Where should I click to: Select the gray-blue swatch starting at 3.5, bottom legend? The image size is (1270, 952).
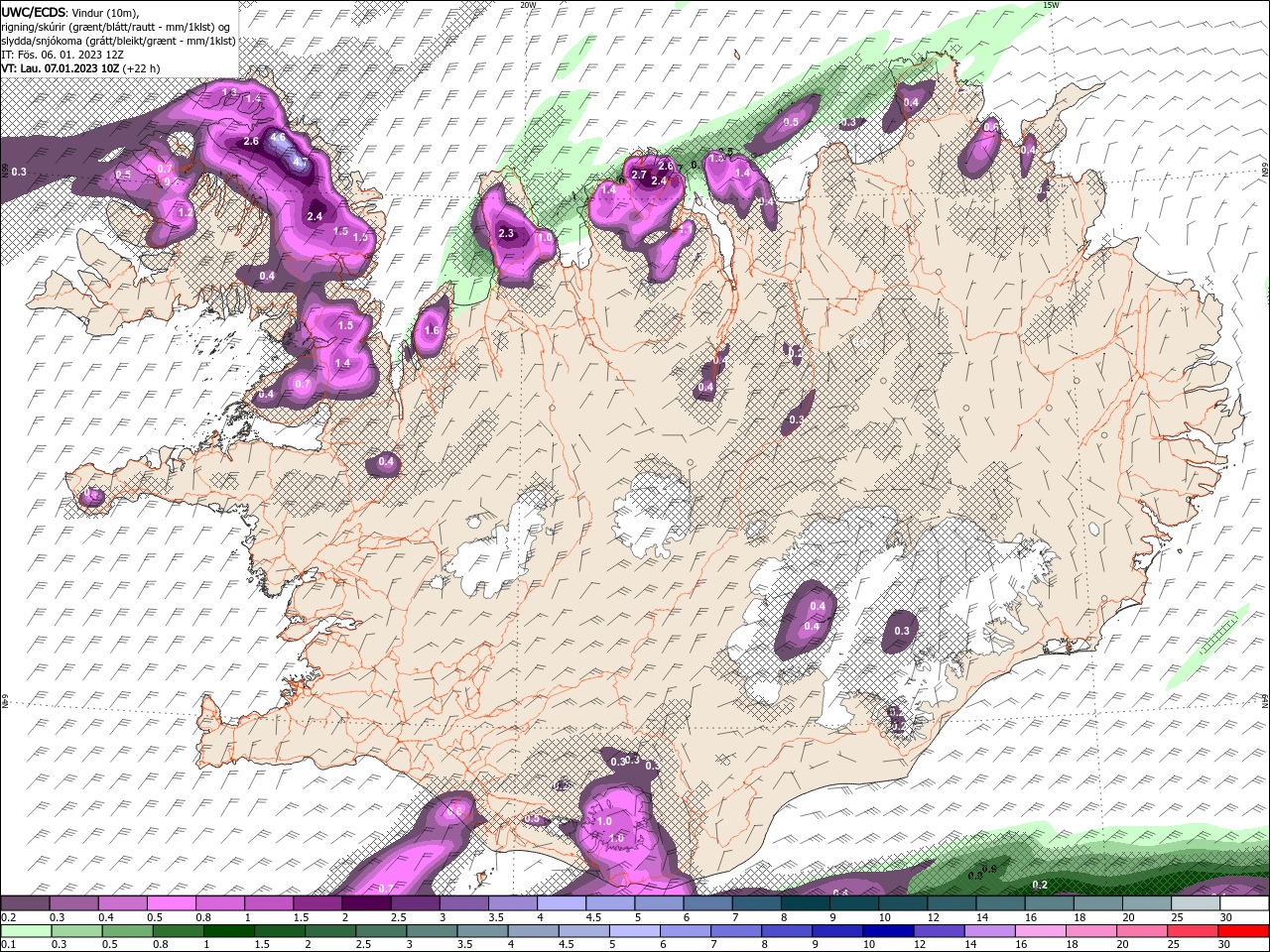(x=481, y=930)
